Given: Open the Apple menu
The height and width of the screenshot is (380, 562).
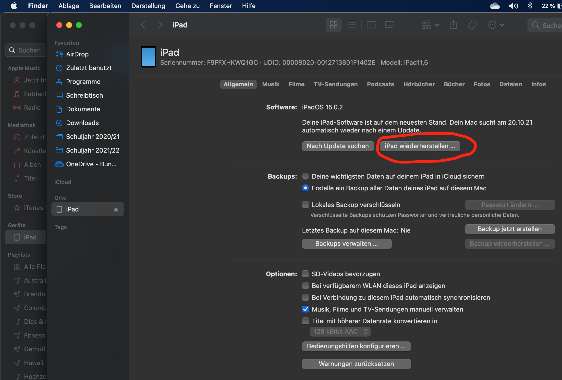Looking at the screenshot, I should pos(13,6).
